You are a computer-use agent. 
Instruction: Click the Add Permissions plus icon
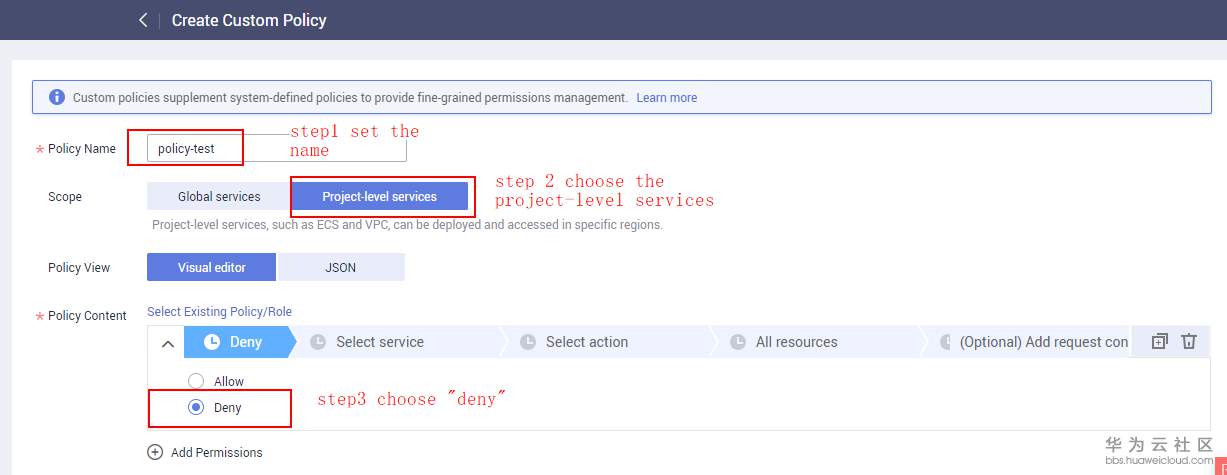click(x=155, y=452)
